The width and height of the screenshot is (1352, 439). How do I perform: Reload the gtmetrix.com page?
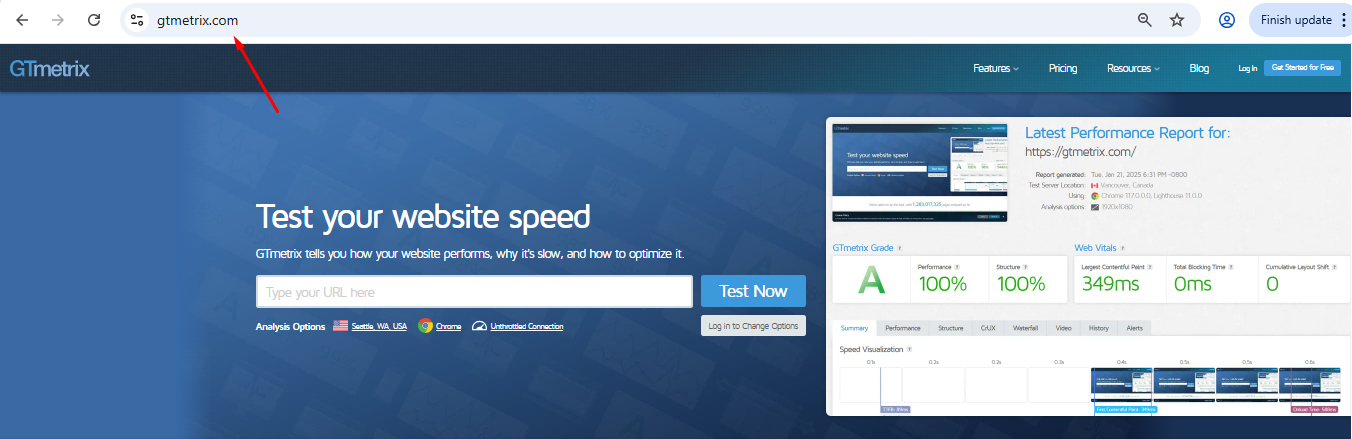click(x=94, y=20)
